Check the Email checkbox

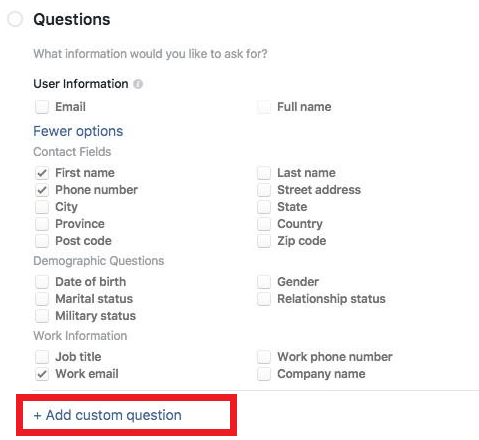tap(42, 107)
